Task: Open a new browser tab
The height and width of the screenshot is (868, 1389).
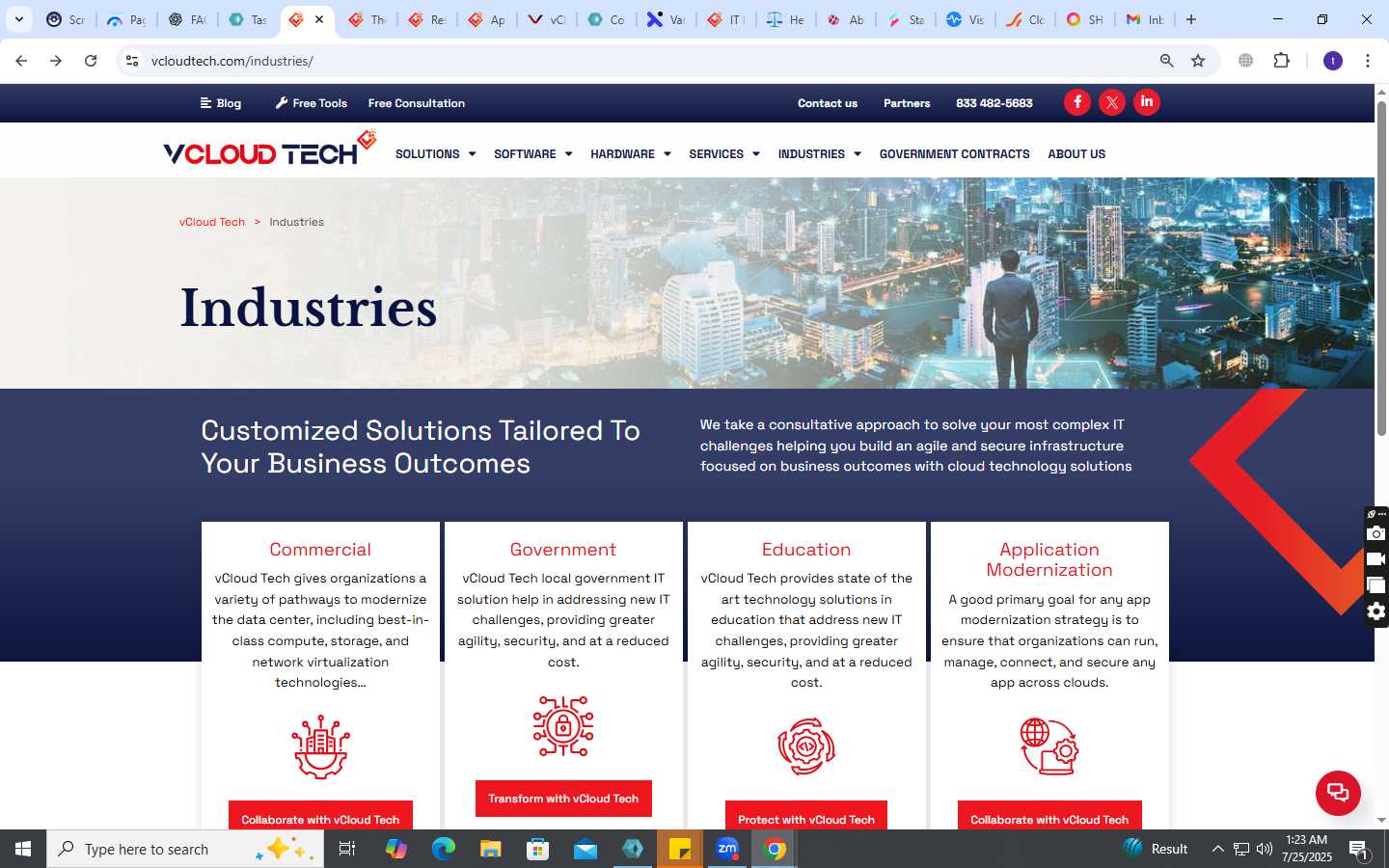Action: click(1191, 19)
